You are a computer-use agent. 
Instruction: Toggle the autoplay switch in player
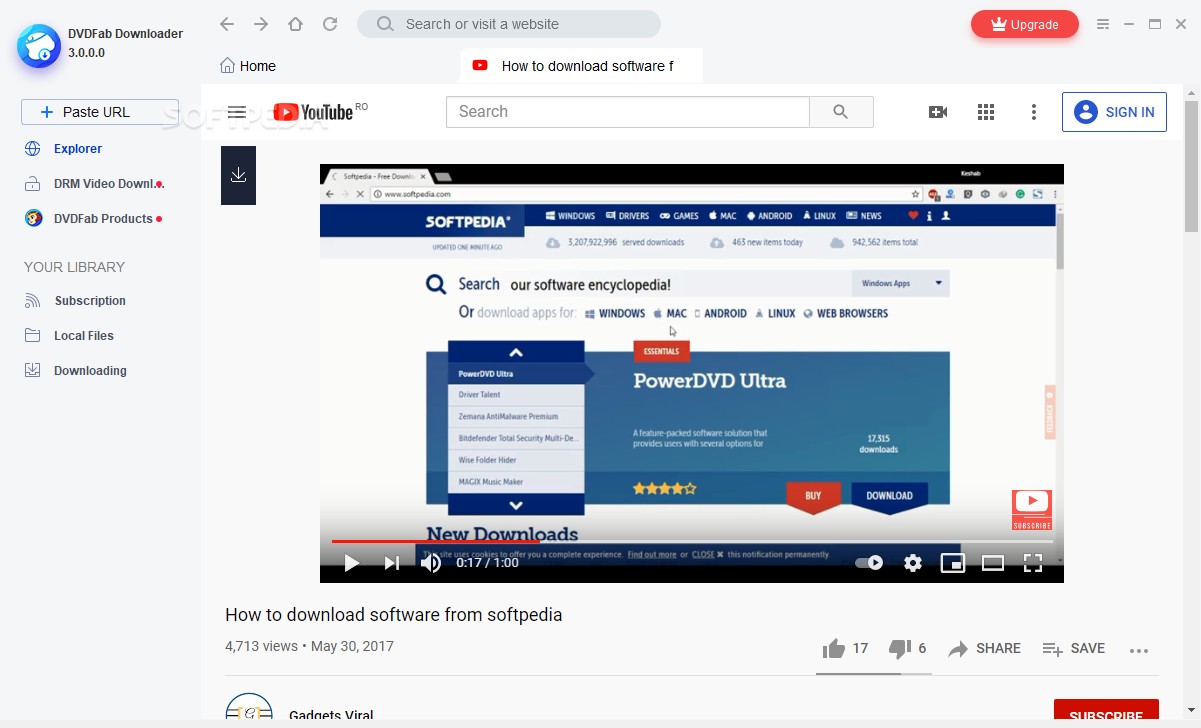(869, 563)
